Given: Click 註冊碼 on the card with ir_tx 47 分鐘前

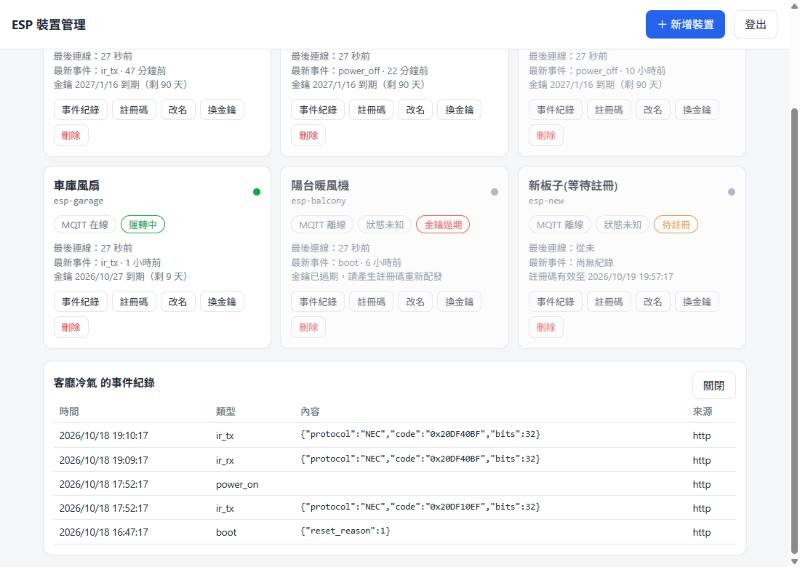Looking at the screenshot, I should coord(134,110).
